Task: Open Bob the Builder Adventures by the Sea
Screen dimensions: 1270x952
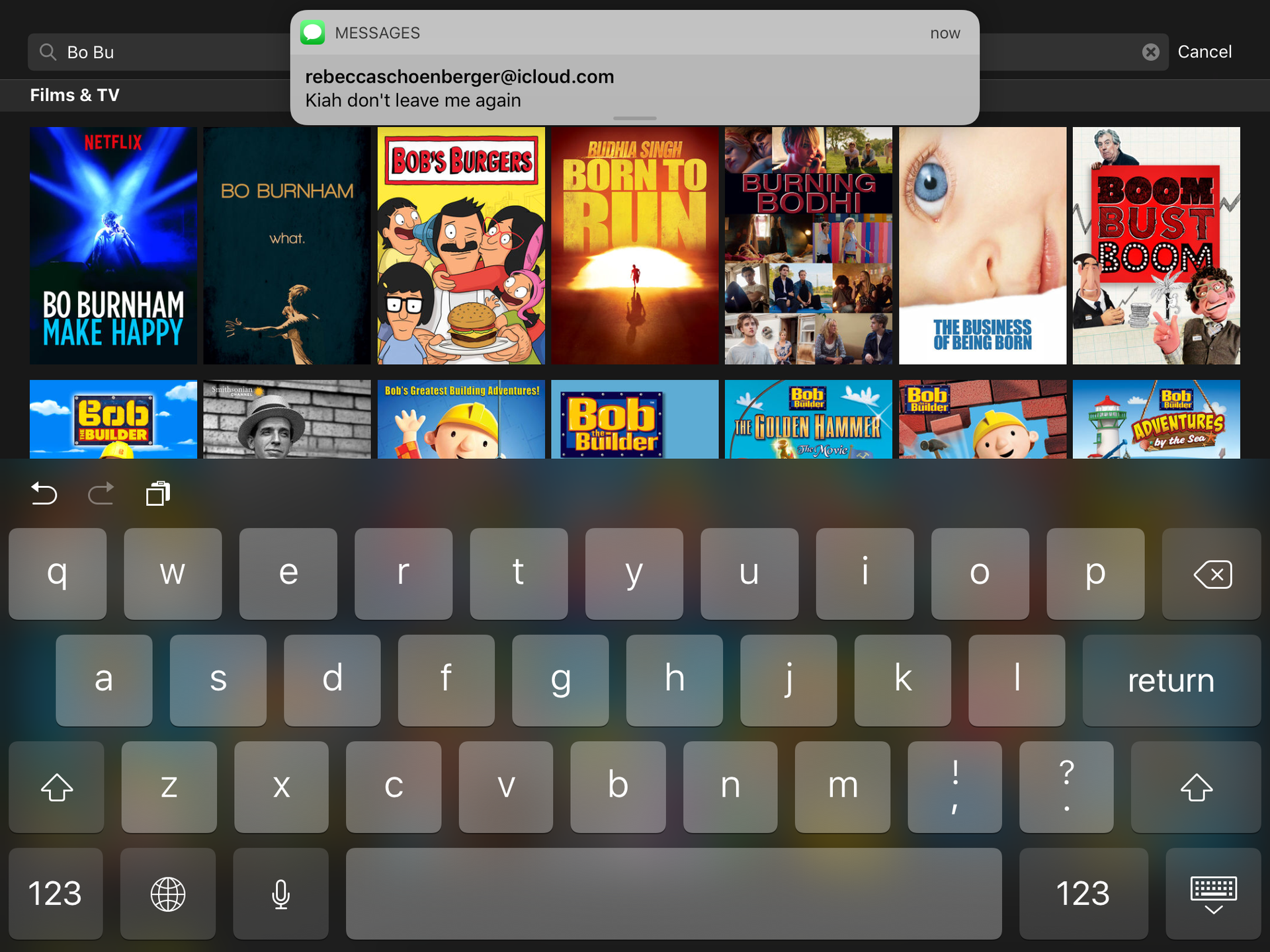Action: 1156,419
